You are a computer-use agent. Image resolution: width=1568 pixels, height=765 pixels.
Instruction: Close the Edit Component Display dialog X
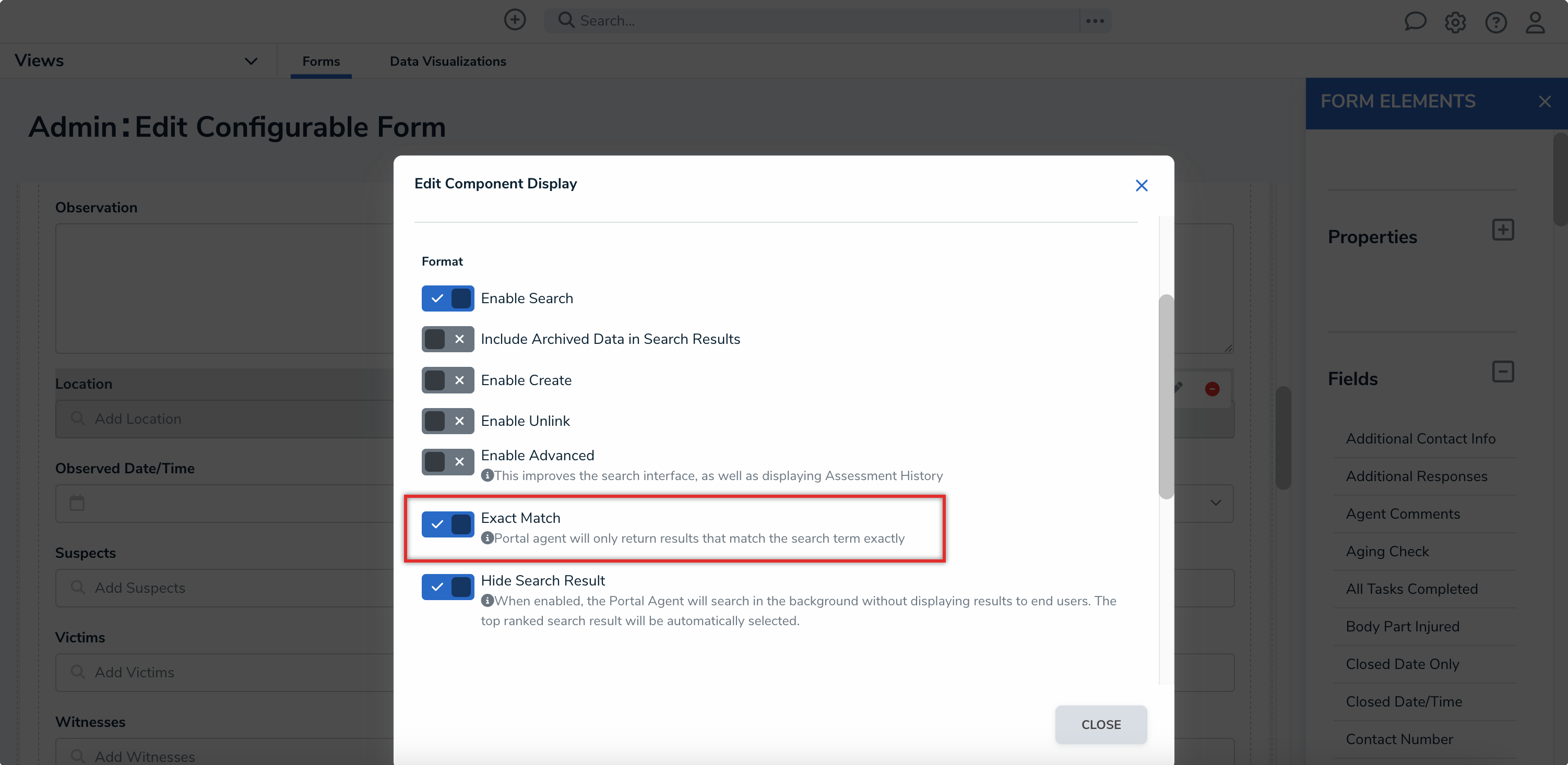pyautogui.click(x=1142, y=186)
